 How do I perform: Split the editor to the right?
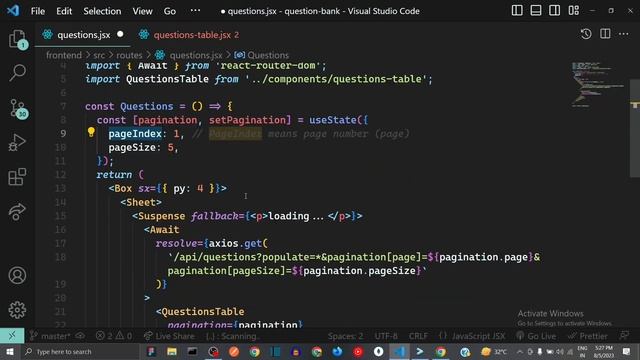click(605, 34)
